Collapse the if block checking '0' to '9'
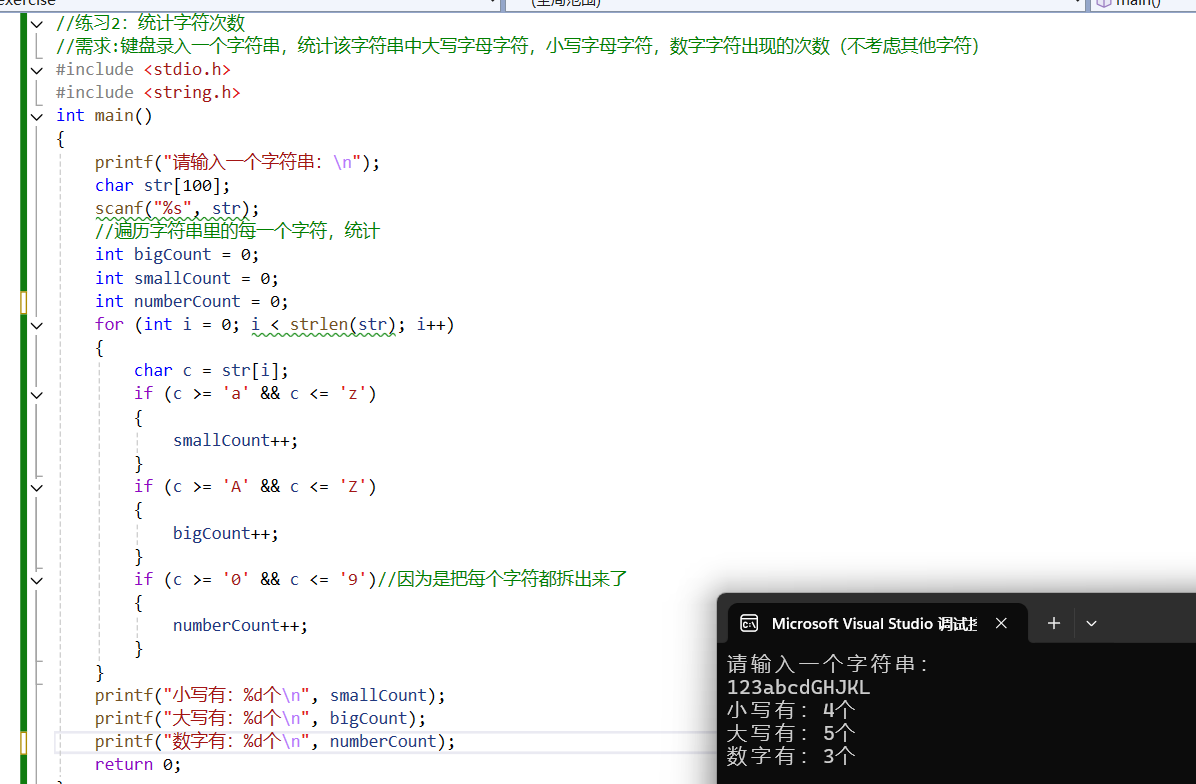This screenshot has height=784, width=1196. click(x=37, y=580)
